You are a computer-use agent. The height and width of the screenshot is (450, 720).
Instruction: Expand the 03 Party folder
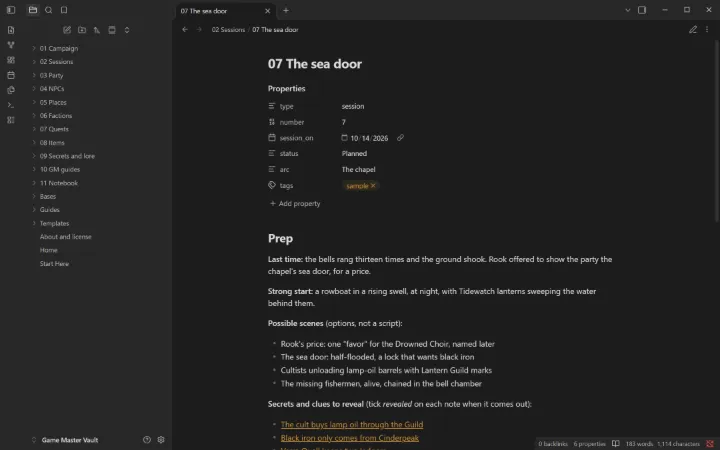point(51,75)
